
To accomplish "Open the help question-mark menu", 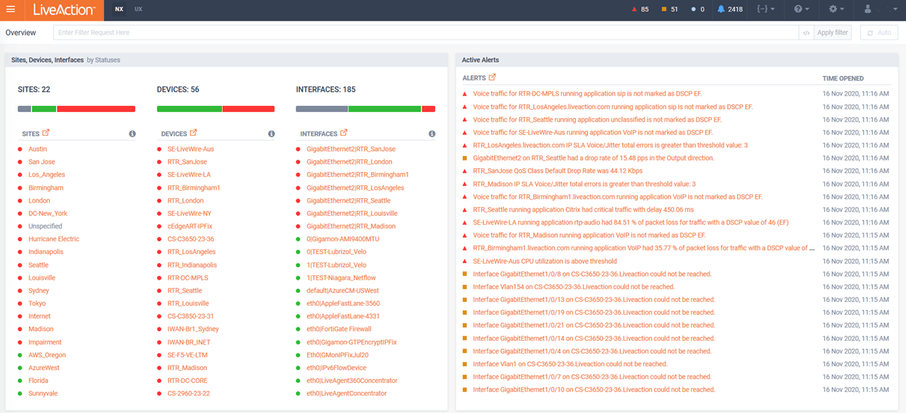I will (802, 10).
